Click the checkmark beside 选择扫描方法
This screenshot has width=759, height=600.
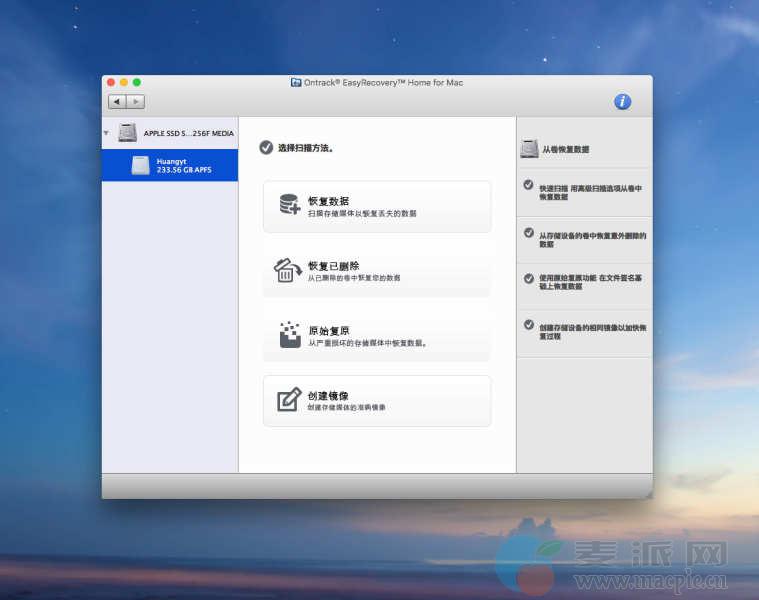point(266,147)
